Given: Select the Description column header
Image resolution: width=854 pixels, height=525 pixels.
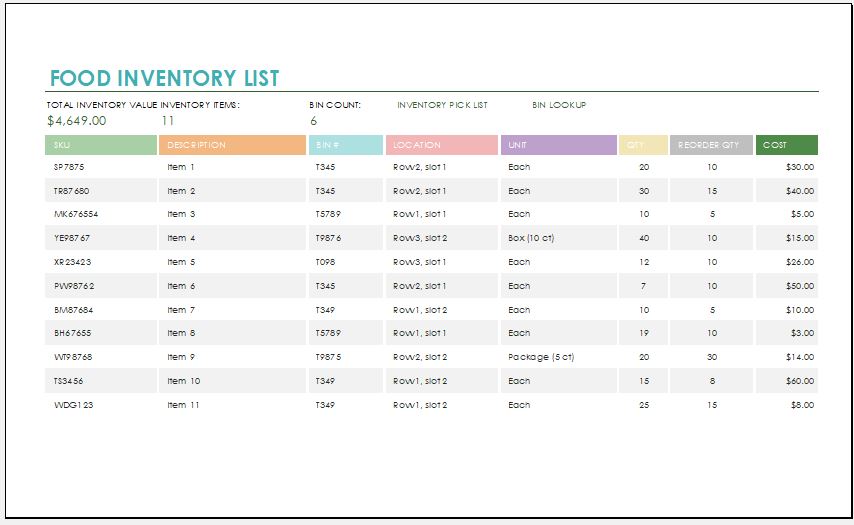Looking at the screenshot, I should click(233, 145).
